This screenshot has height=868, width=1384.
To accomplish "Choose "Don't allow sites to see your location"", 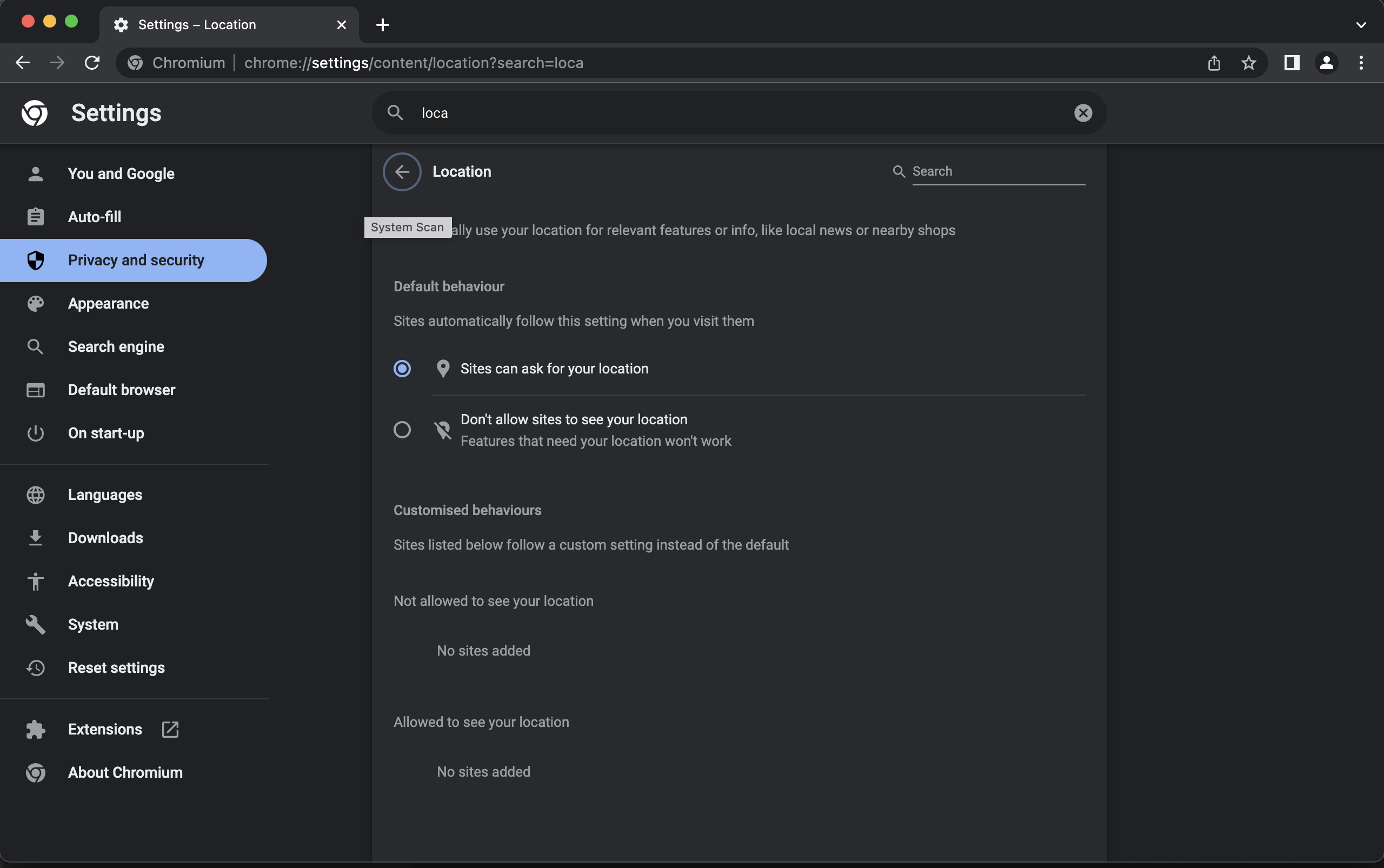I will [x=402, y=430].
